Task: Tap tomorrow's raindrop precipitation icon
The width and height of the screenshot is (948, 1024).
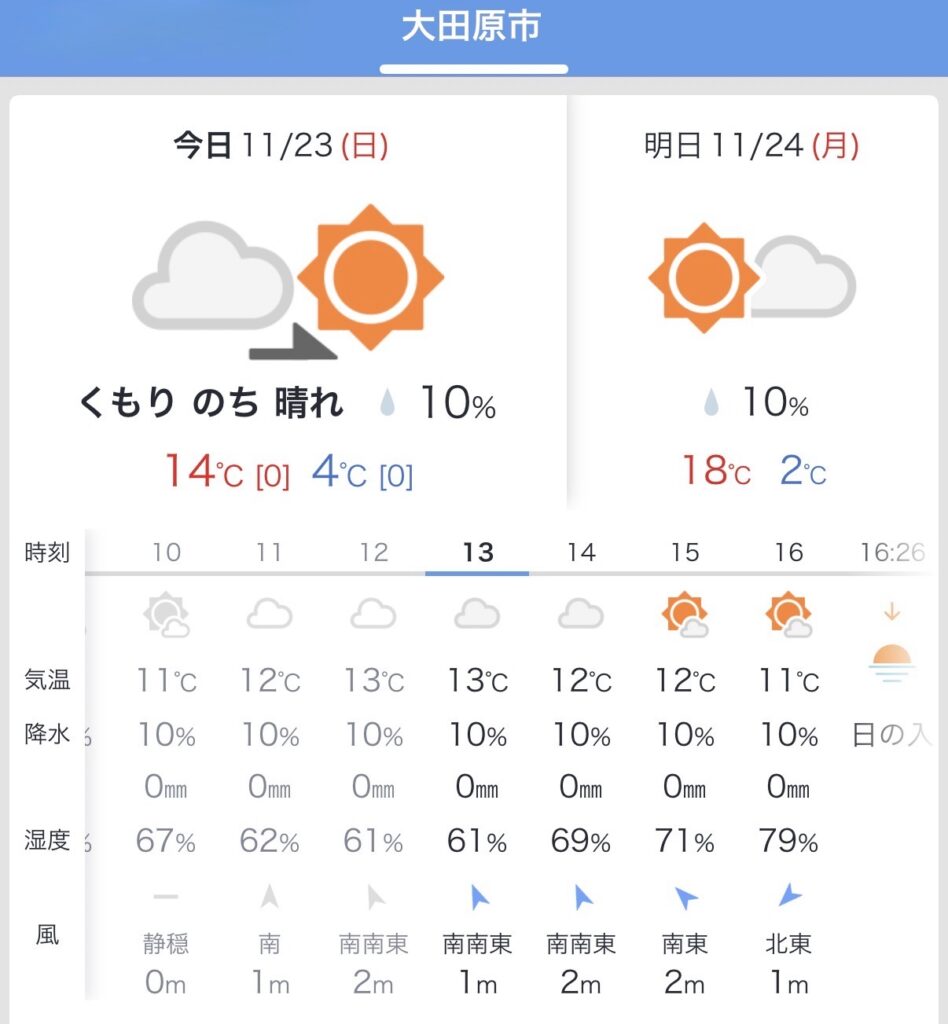Action: (711, 403)
